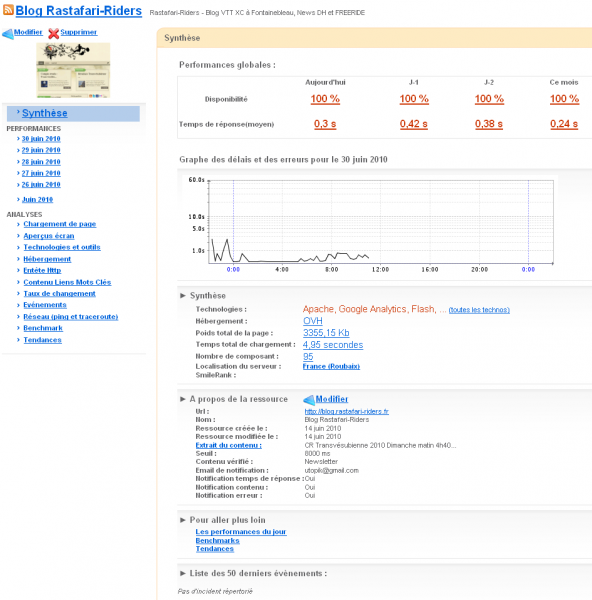Screen dimensions: 592x600
Task: Collapse the A propos de la ressource section
Action: click(183, 399)
